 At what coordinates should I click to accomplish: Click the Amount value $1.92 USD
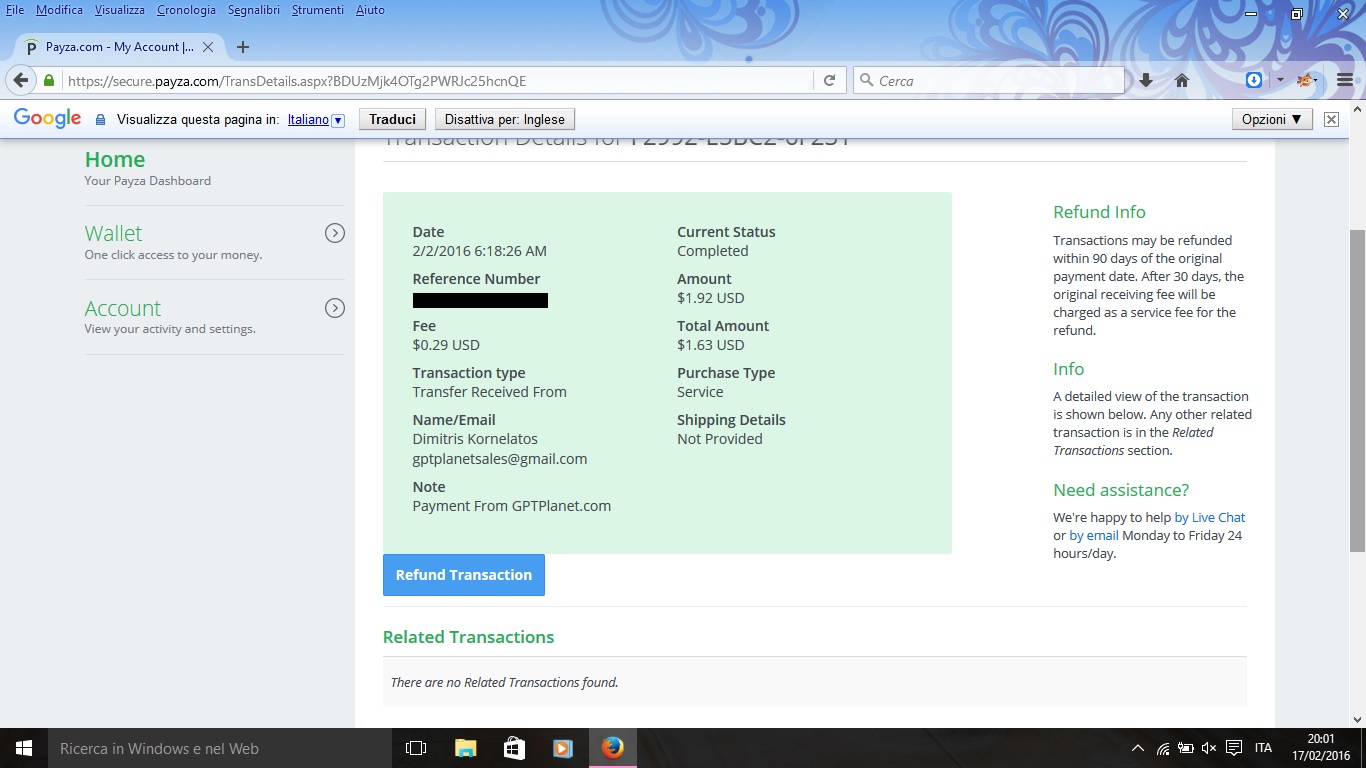711,298
